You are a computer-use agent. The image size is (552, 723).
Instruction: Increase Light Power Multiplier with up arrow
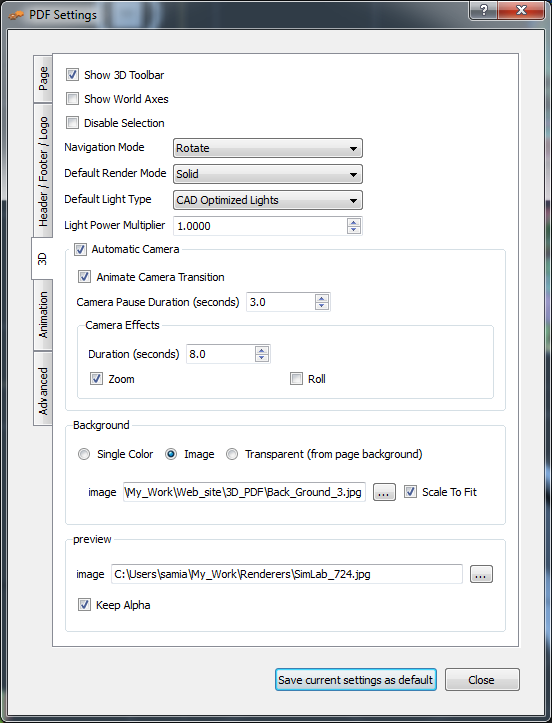[354, 222]
